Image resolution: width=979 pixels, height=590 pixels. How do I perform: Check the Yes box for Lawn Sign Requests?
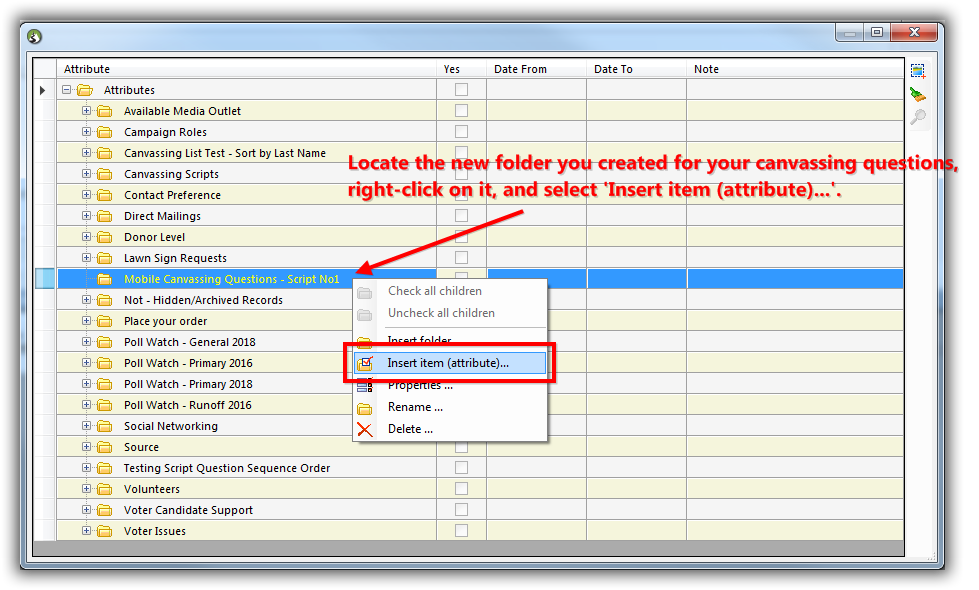point(461,257)
